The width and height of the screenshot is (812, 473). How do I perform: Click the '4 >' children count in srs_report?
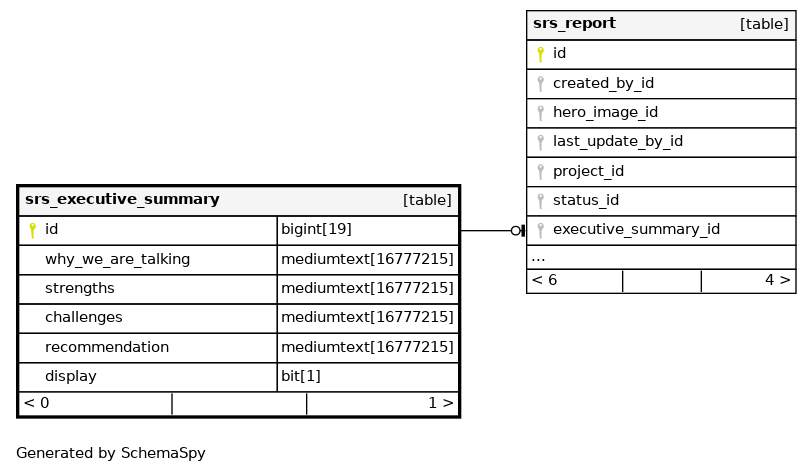[x=777, y=280]
